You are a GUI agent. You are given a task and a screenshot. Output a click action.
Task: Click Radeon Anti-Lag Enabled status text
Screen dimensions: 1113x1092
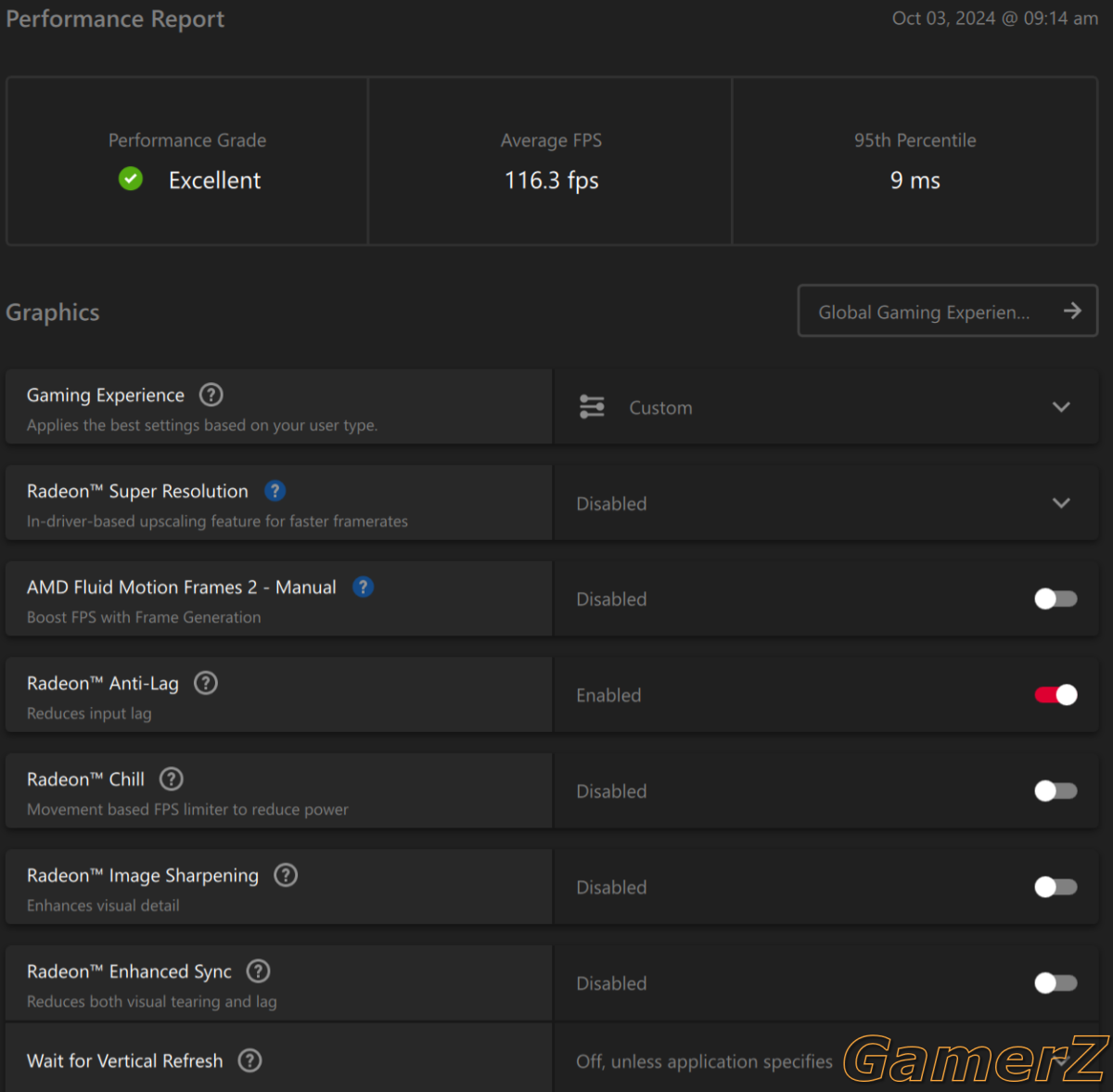click(x=608, y=696)
